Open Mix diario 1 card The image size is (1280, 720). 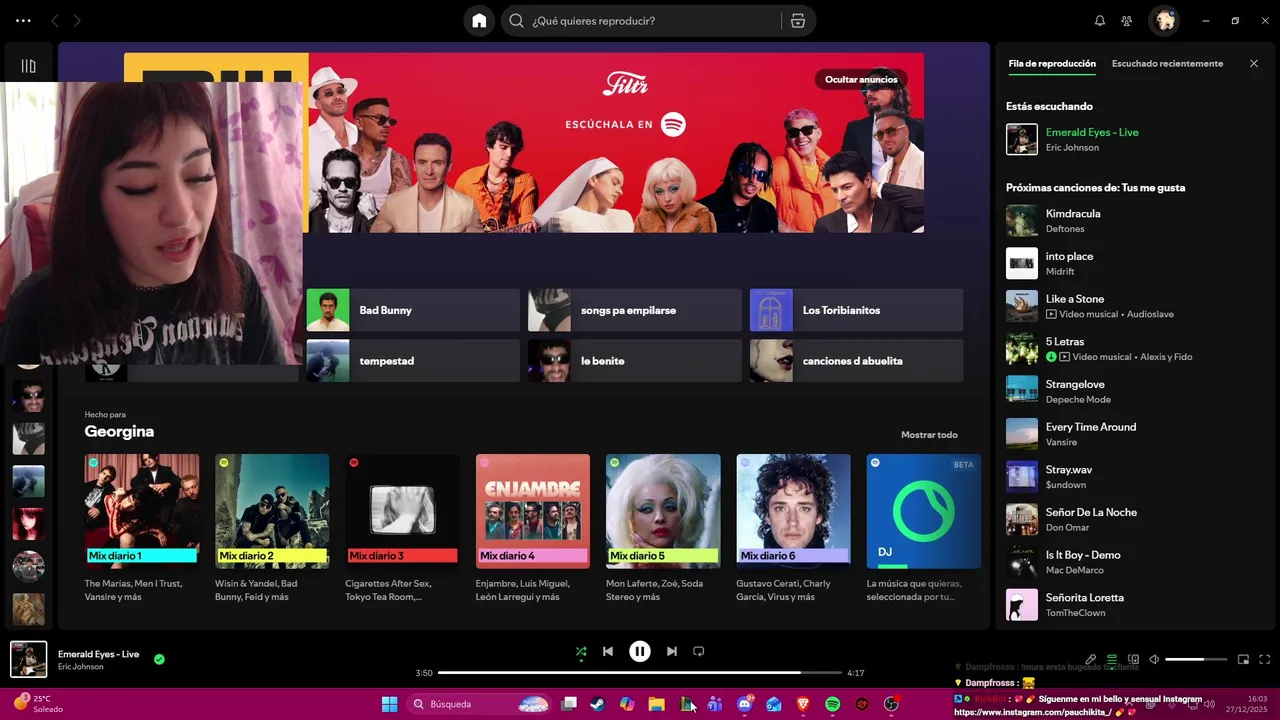tap(142, 528)
